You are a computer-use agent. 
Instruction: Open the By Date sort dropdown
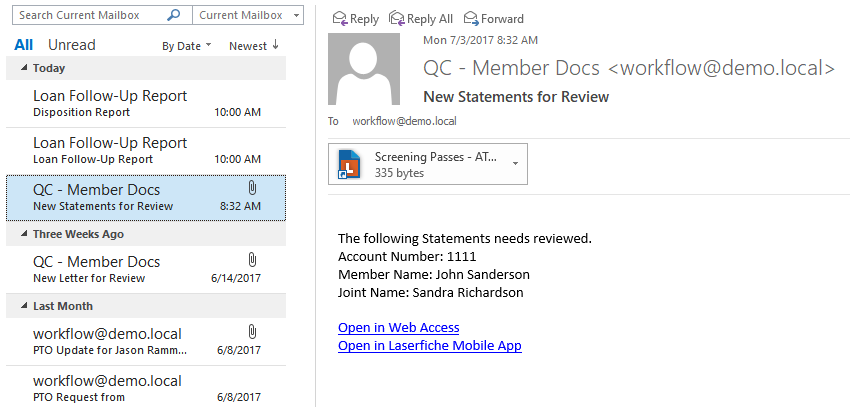click(x=186, y=46)
